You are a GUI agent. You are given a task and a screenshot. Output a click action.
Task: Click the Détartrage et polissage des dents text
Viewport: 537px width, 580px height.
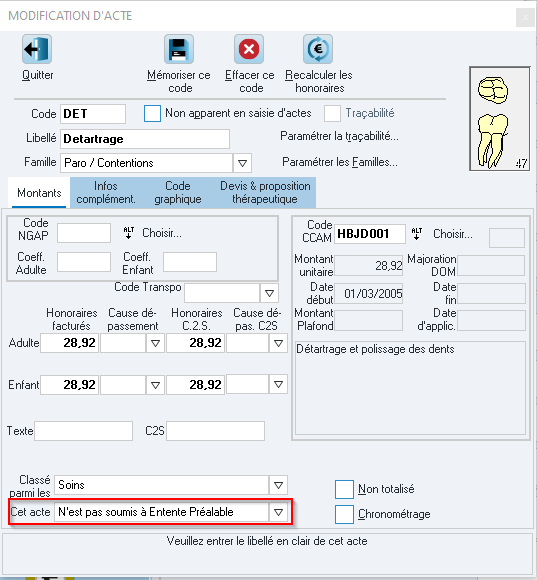pos(375,349)
